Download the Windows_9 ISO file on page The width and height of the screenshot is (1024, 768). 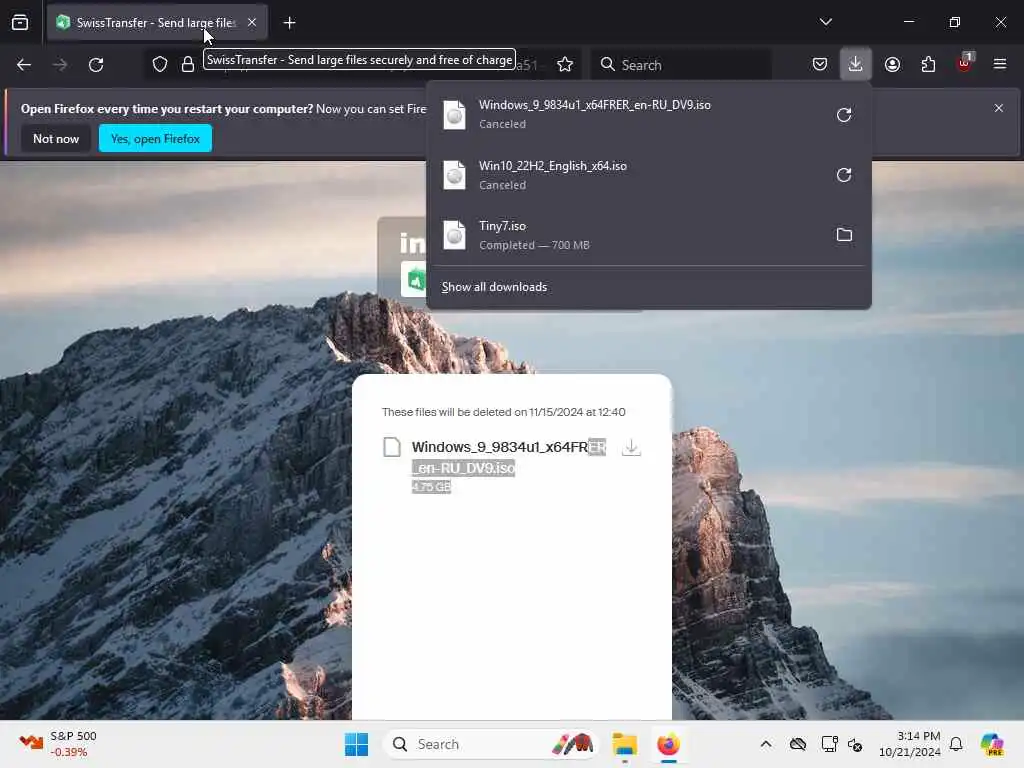tap(632, 448)
